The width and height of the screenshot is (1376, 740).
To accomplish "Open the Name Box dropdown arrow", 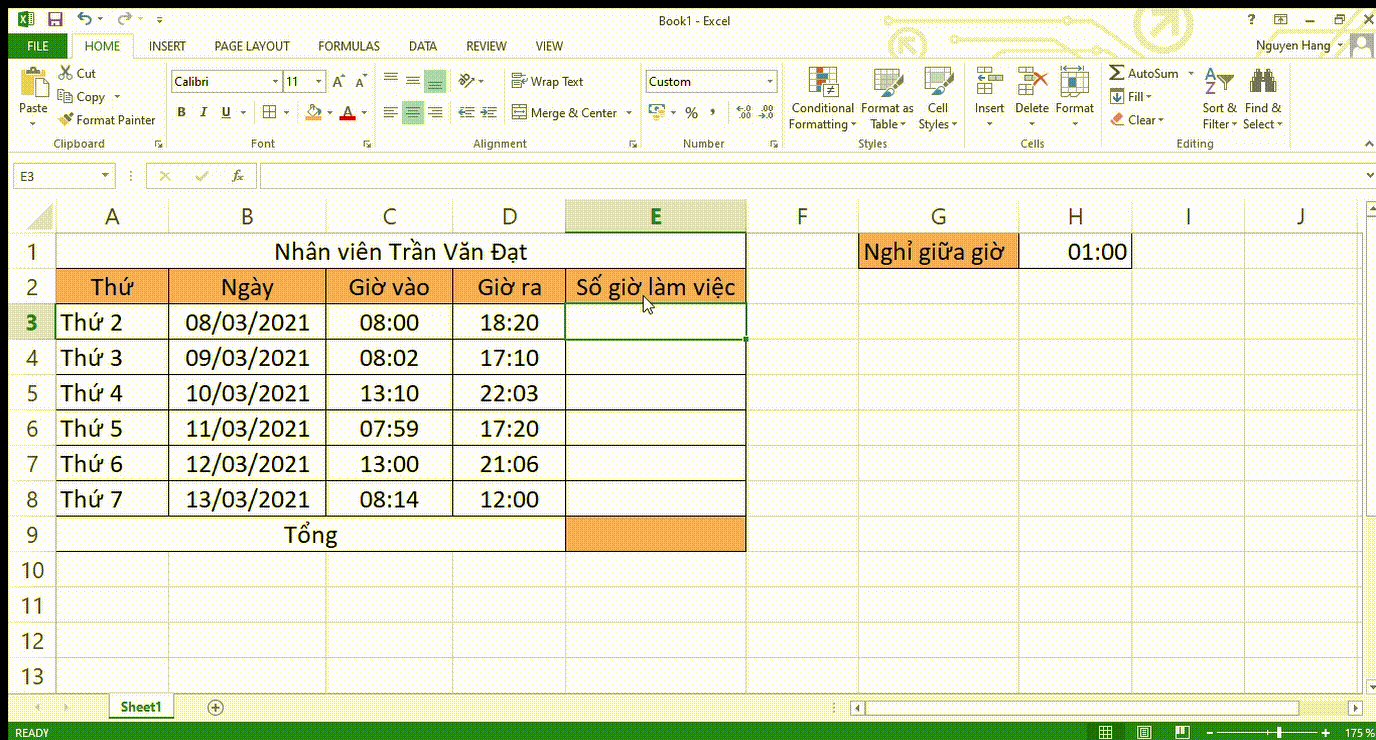I will pos(105,177).
